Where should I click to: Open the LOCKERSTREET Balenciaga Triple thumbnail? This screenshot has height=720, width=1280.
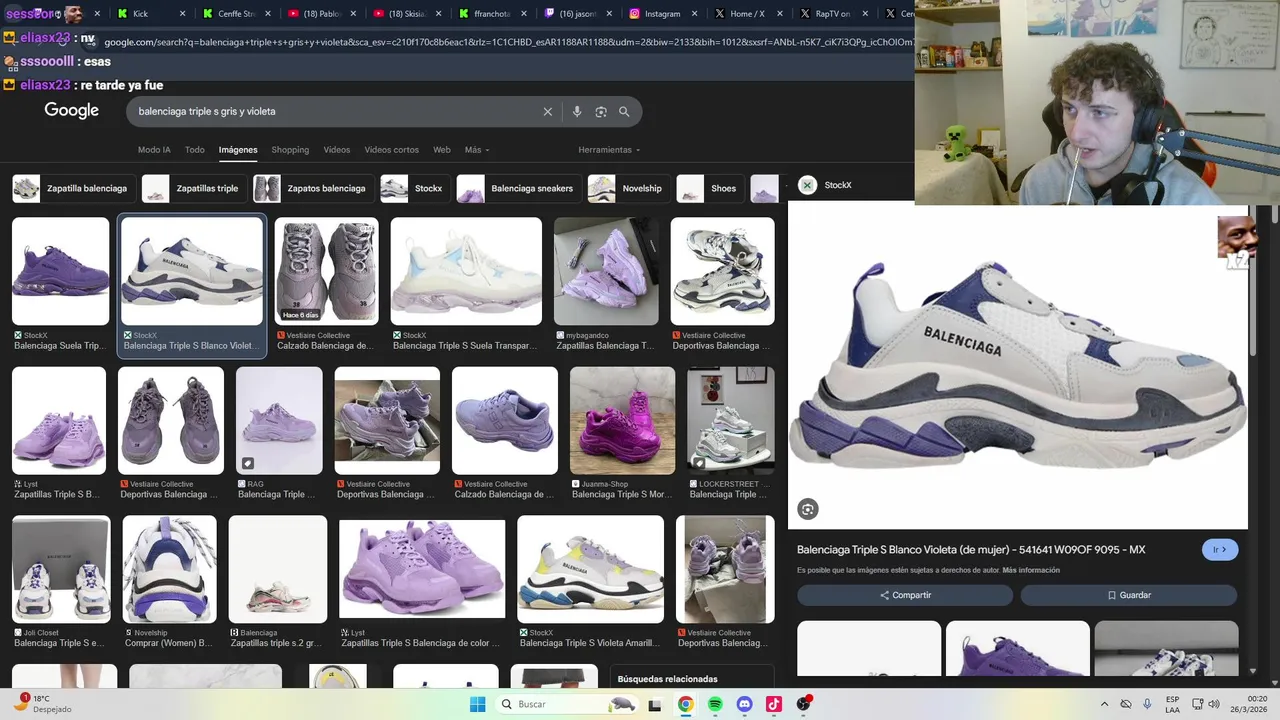(x=731, y=420)
